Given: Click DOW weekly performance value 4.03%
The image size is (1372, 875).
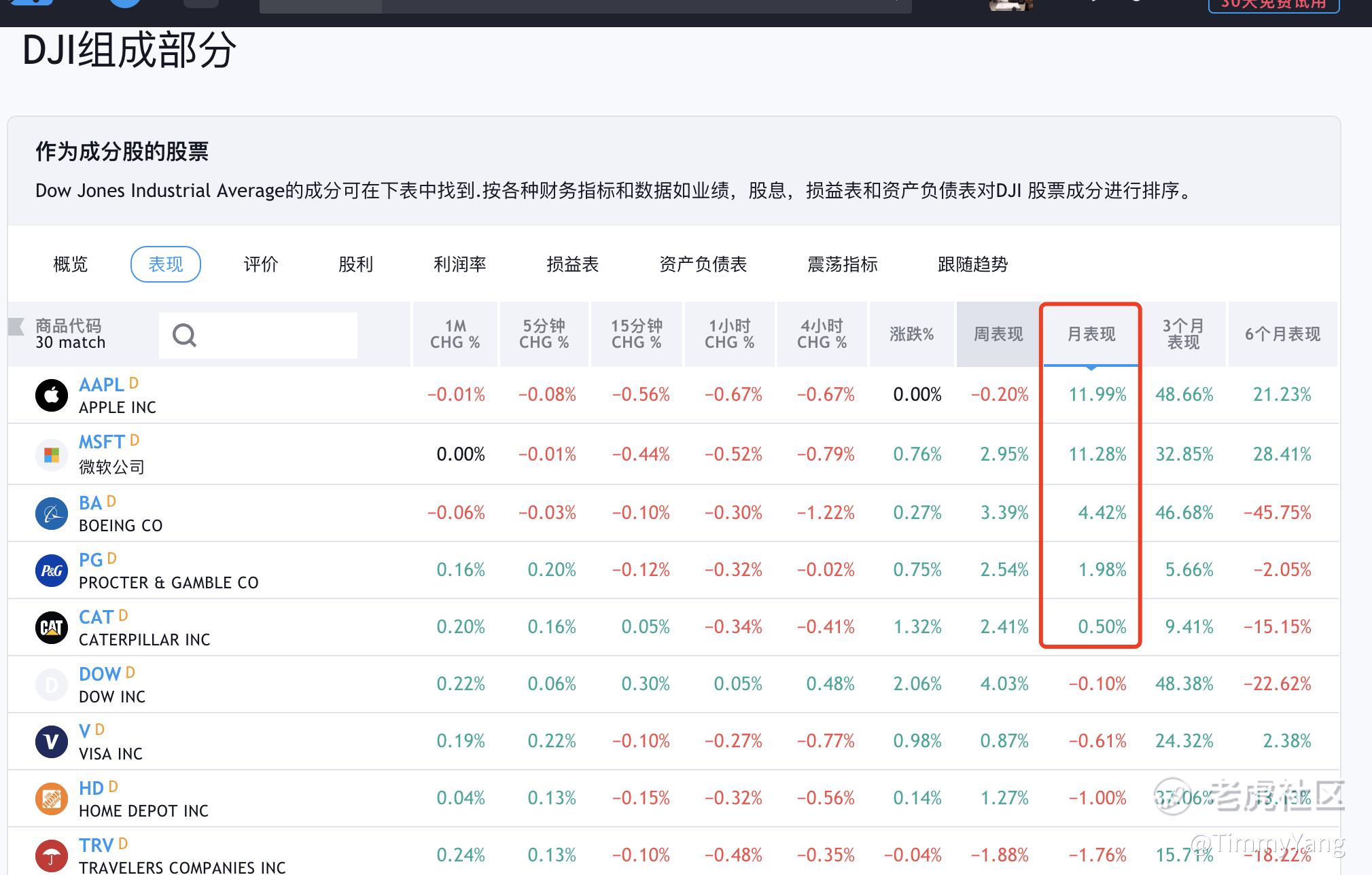Looking at the screenshot, I should pyautogui.click(x=1004, y=684).
